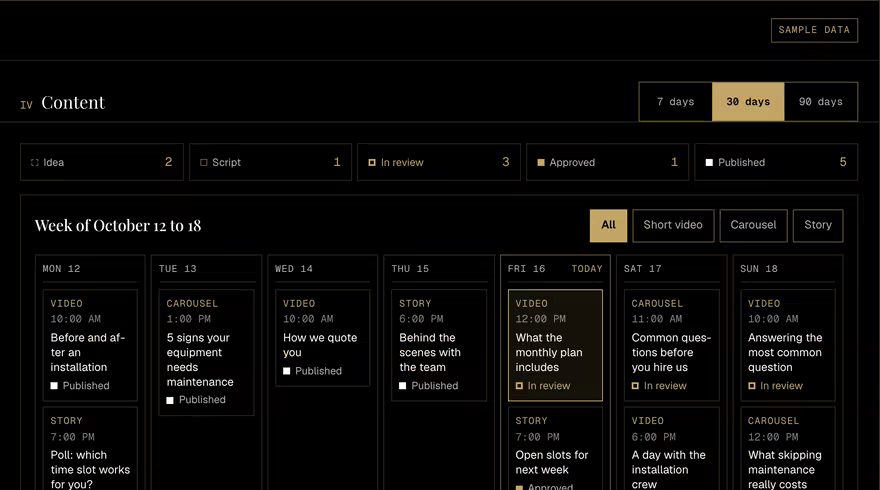The width and height of the screenshot is (880, 490).
Task: Click the Published white square icon in tile
Action: [709, 162]
